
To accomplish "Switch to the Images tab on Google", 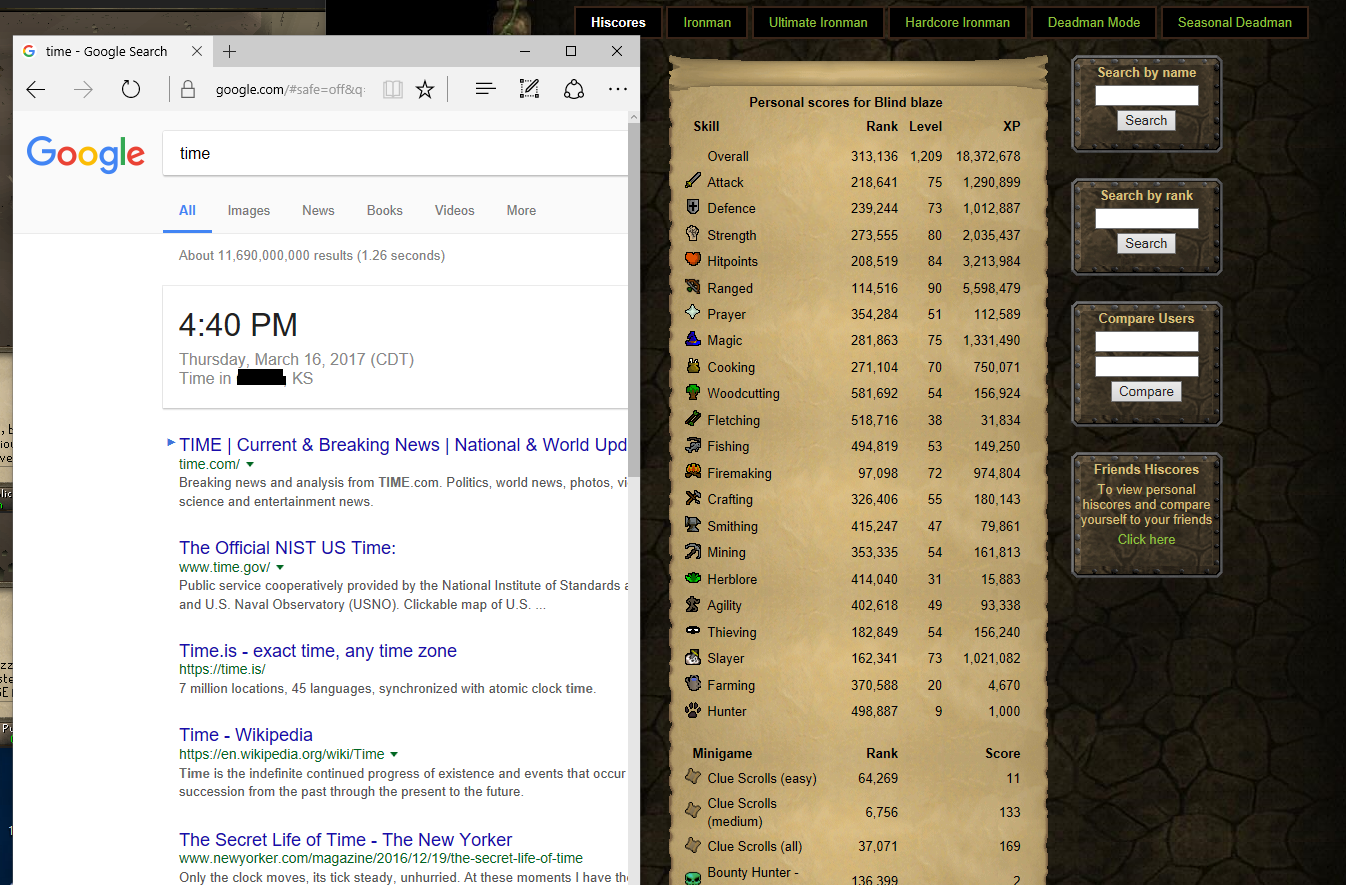I will [x=249, y=210].
